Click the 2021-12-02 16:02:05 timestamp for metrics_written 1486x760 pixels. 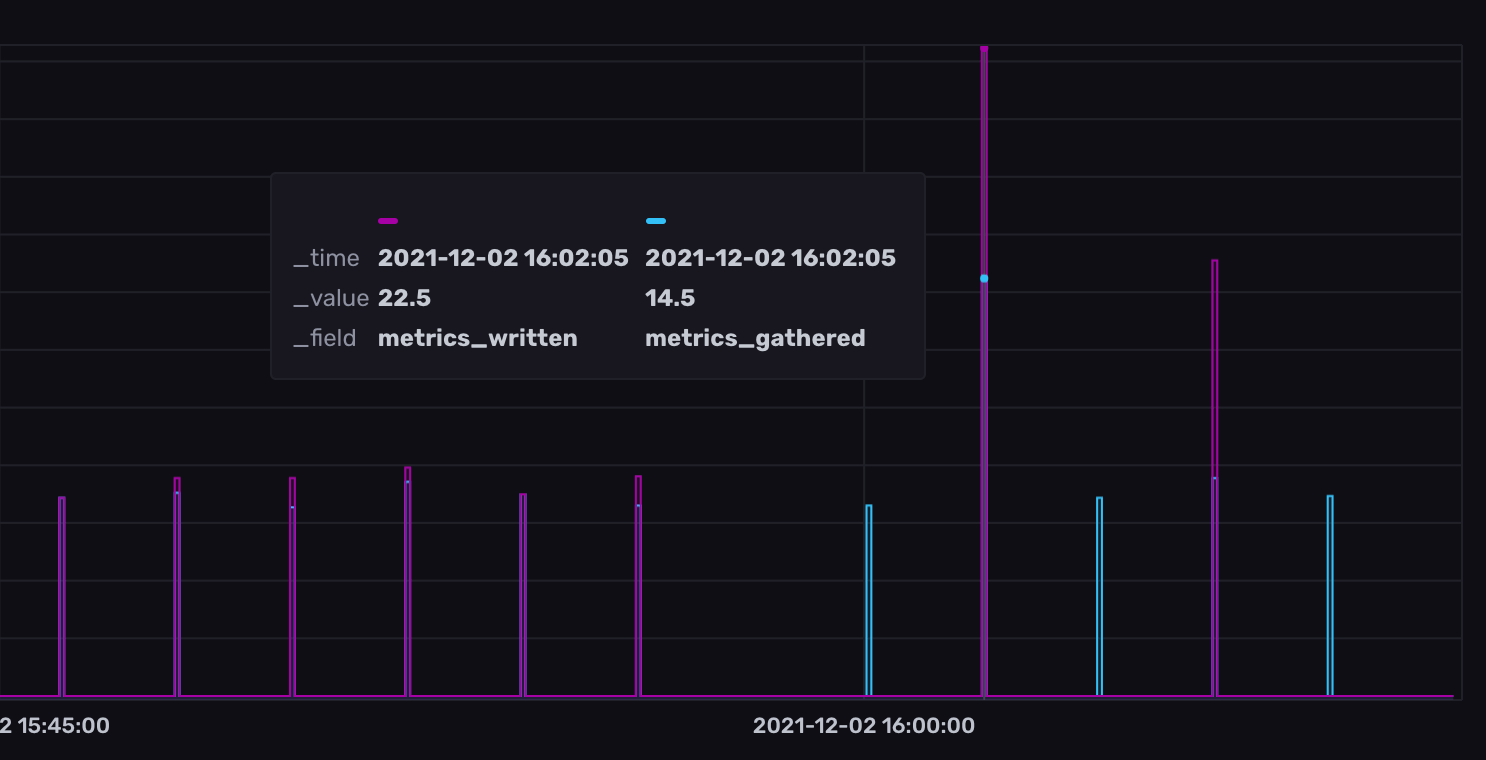[503, 257]
